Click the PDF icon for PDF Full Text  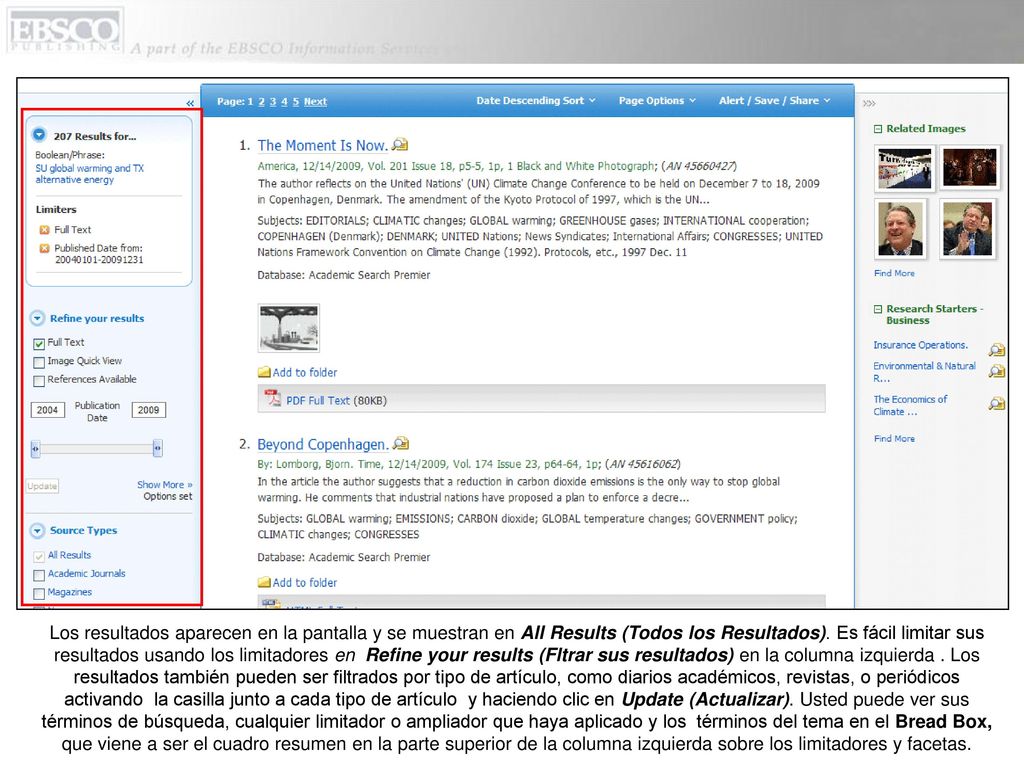point(272,398)
